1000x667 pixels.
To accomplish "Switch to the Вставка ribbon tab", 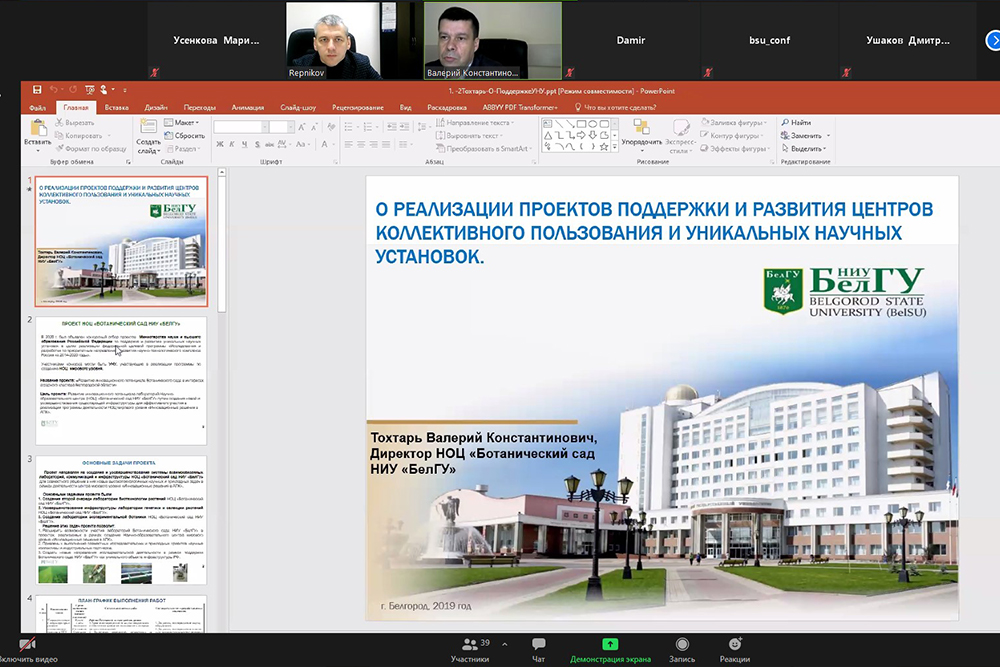I will [x=116, y=107].
